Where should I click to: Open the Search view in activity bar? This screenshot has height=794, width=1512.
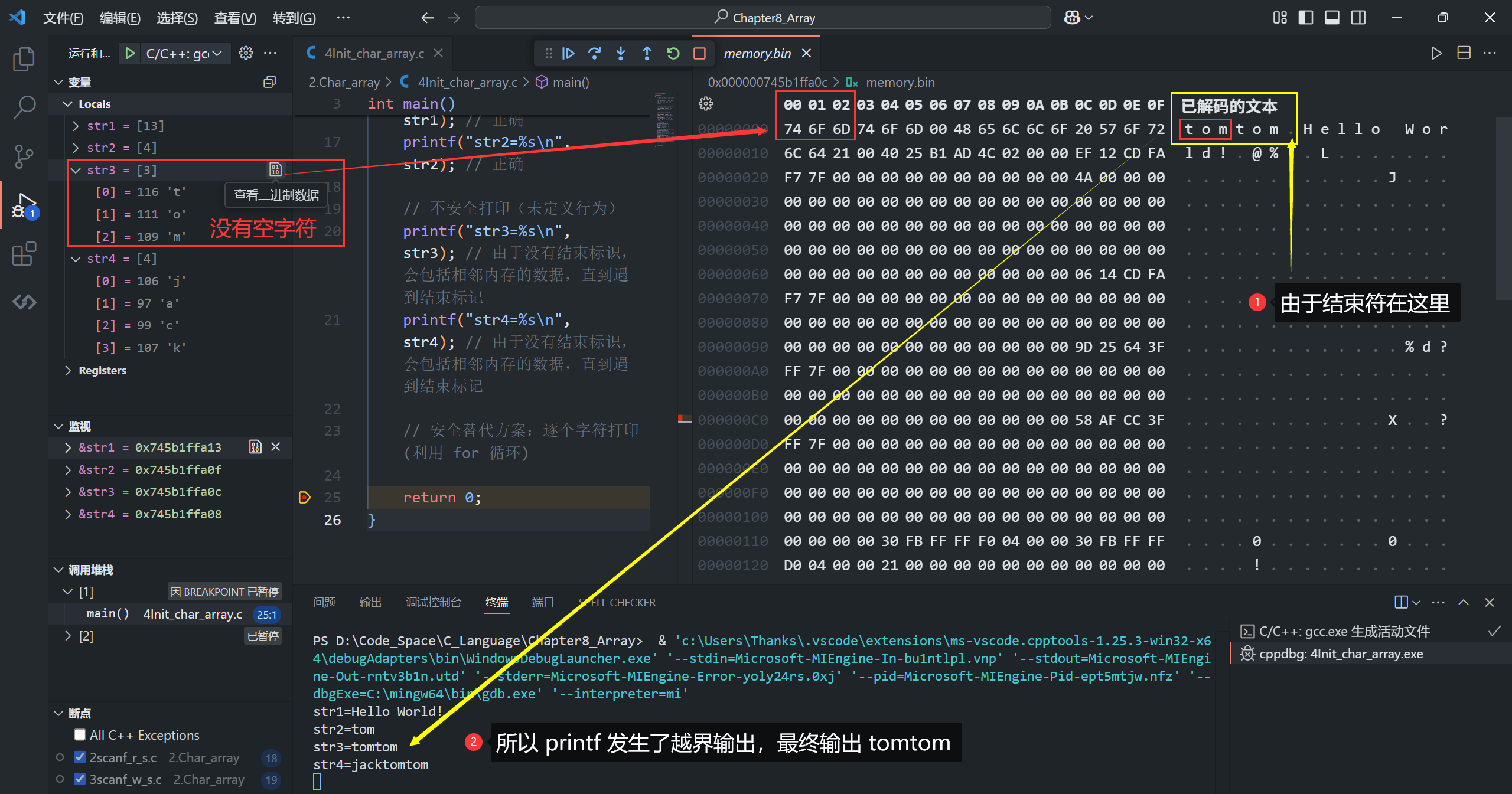click(24, 107)
